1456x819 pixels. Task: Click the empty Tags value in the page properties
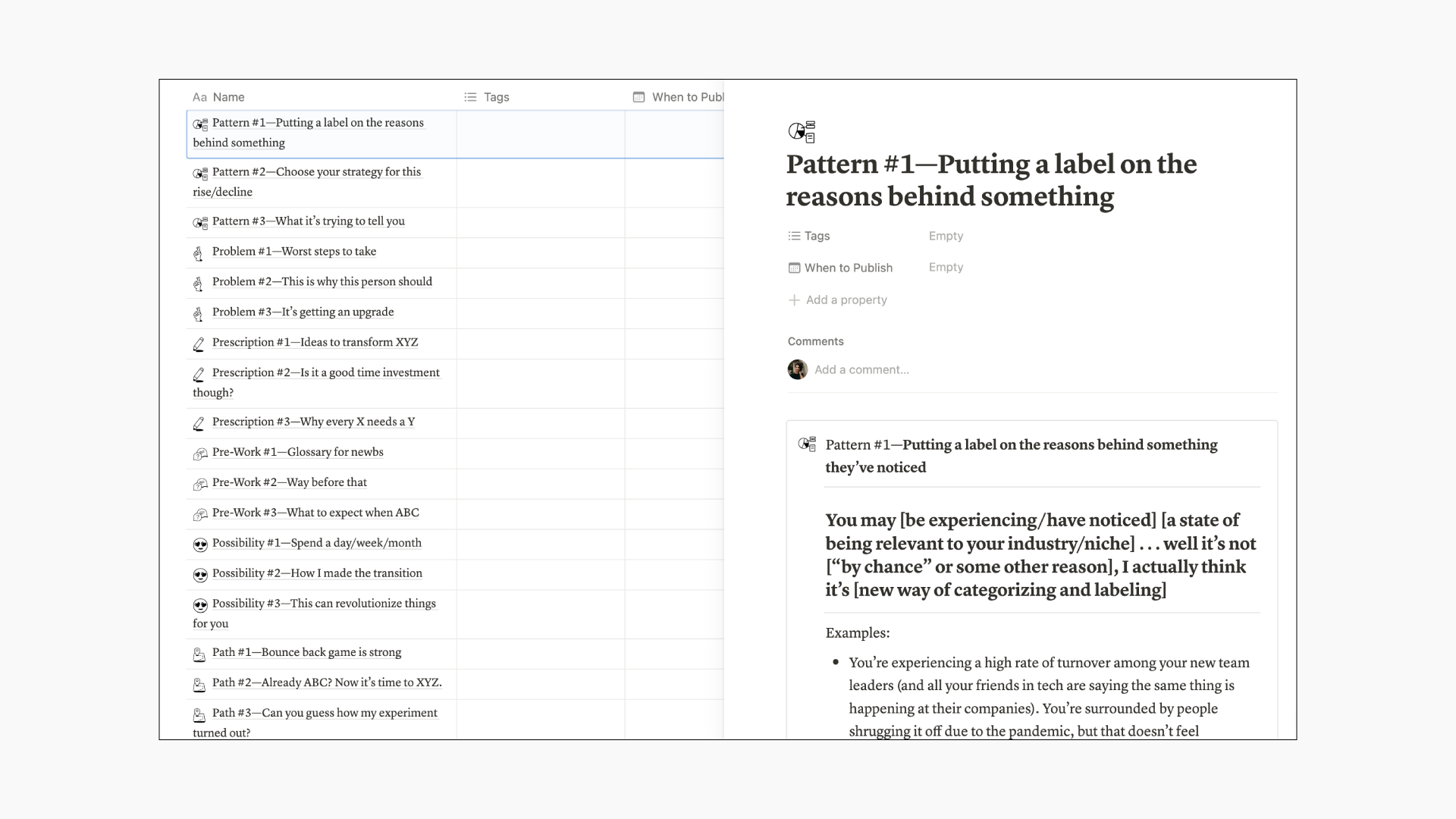[x=946, y=236]
